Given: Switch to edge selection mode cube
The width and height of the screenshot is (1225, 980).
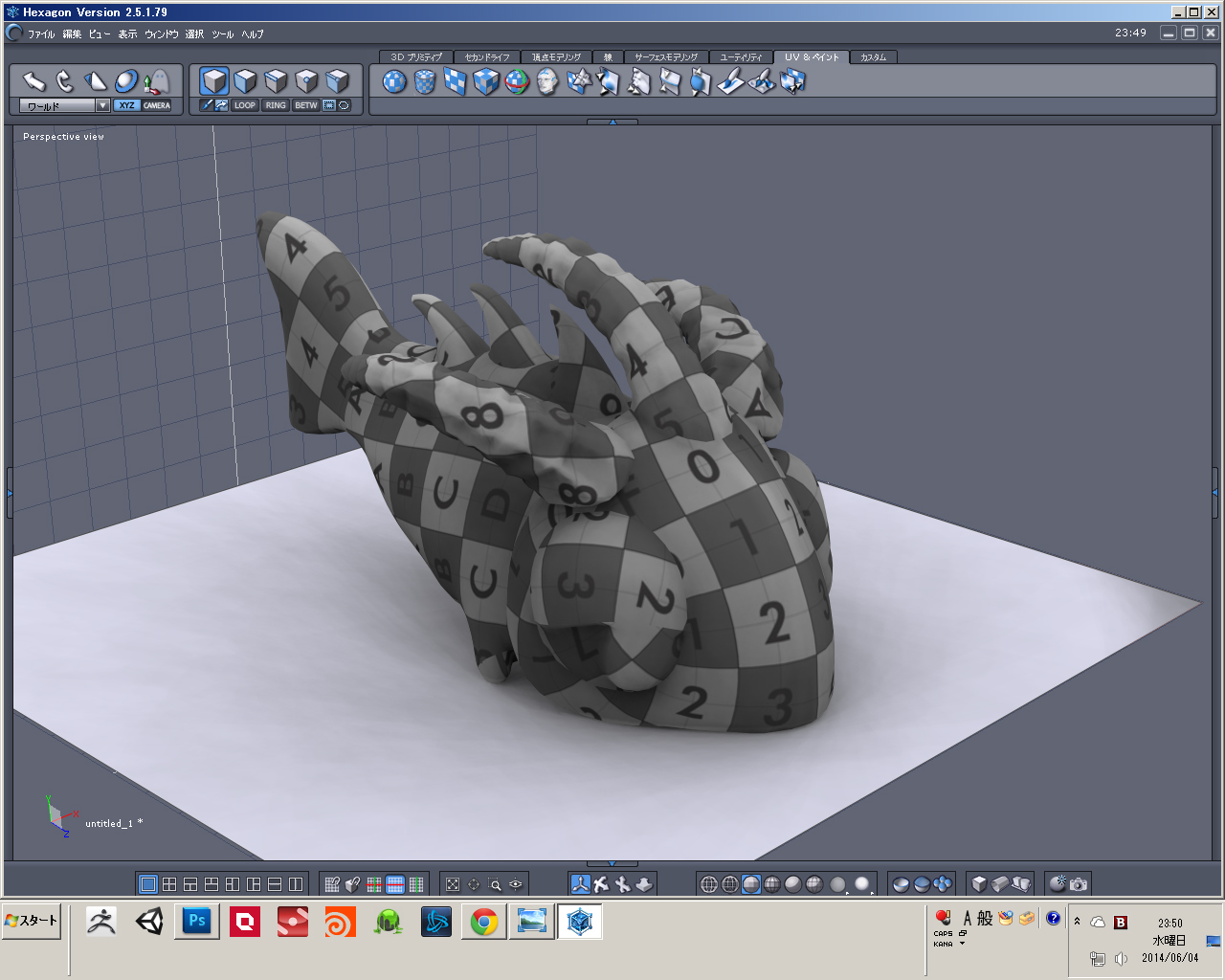Looking at the screenshot, I should [276, 81].
